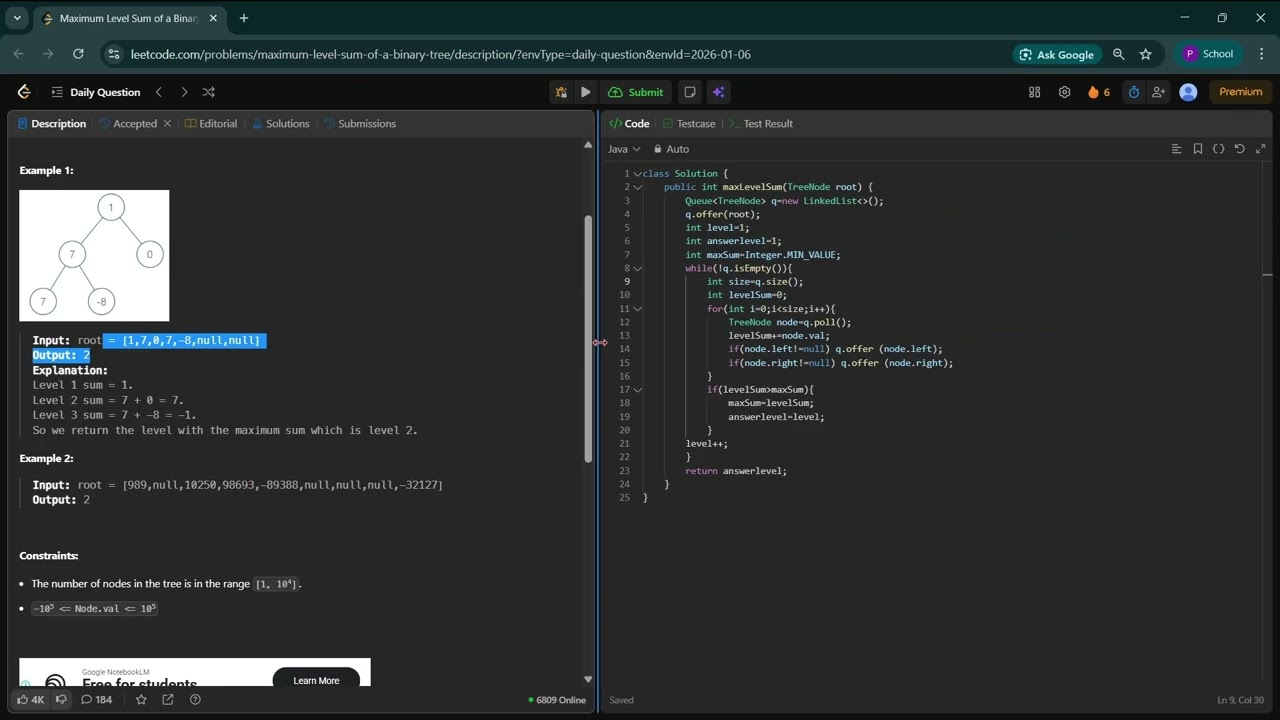
Task: Like the problem with thumbs up 4K
Action: click(x=30, y=700)
